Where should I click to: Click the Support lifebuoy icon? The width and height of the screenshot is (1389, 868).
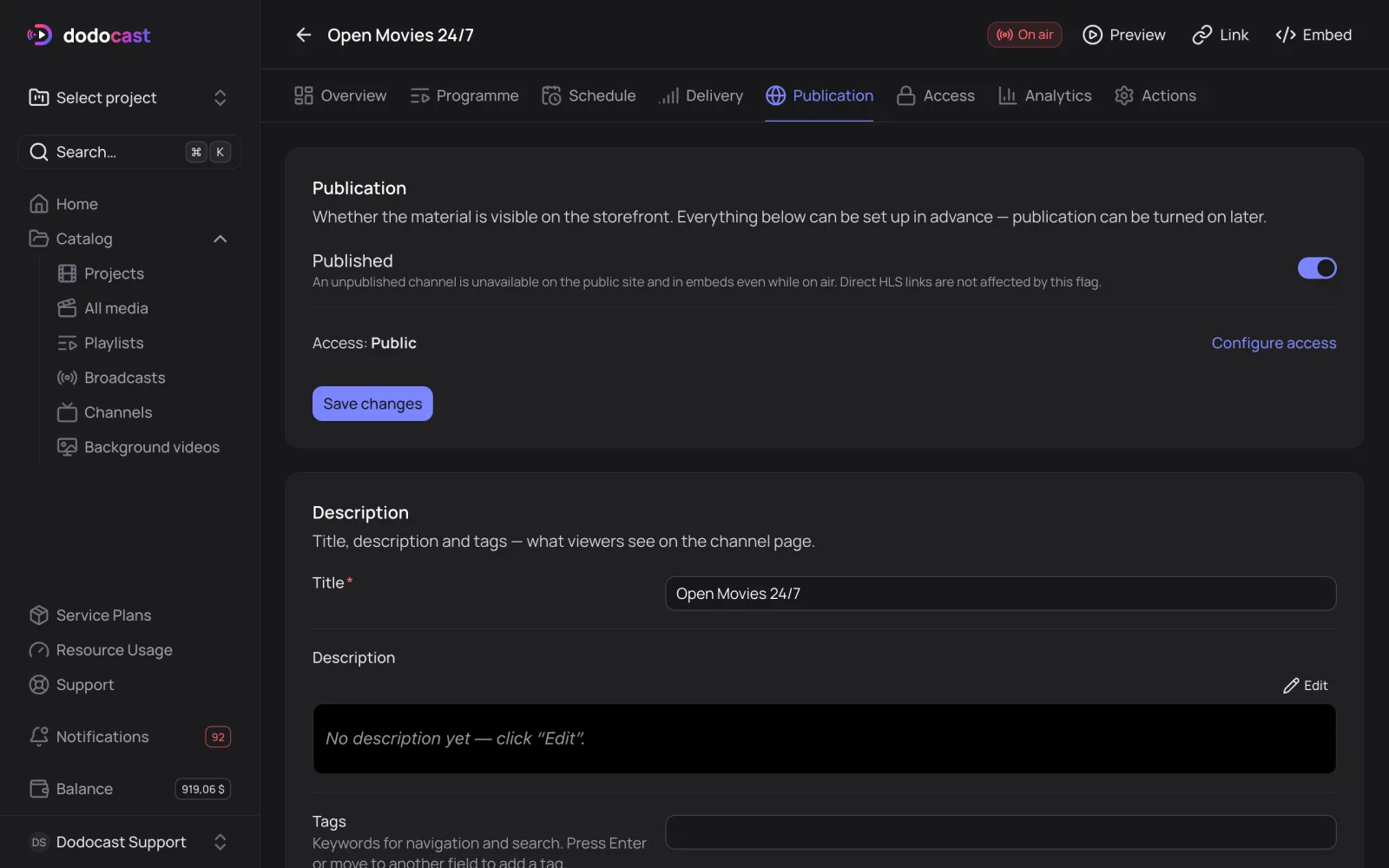coord(39,685)
